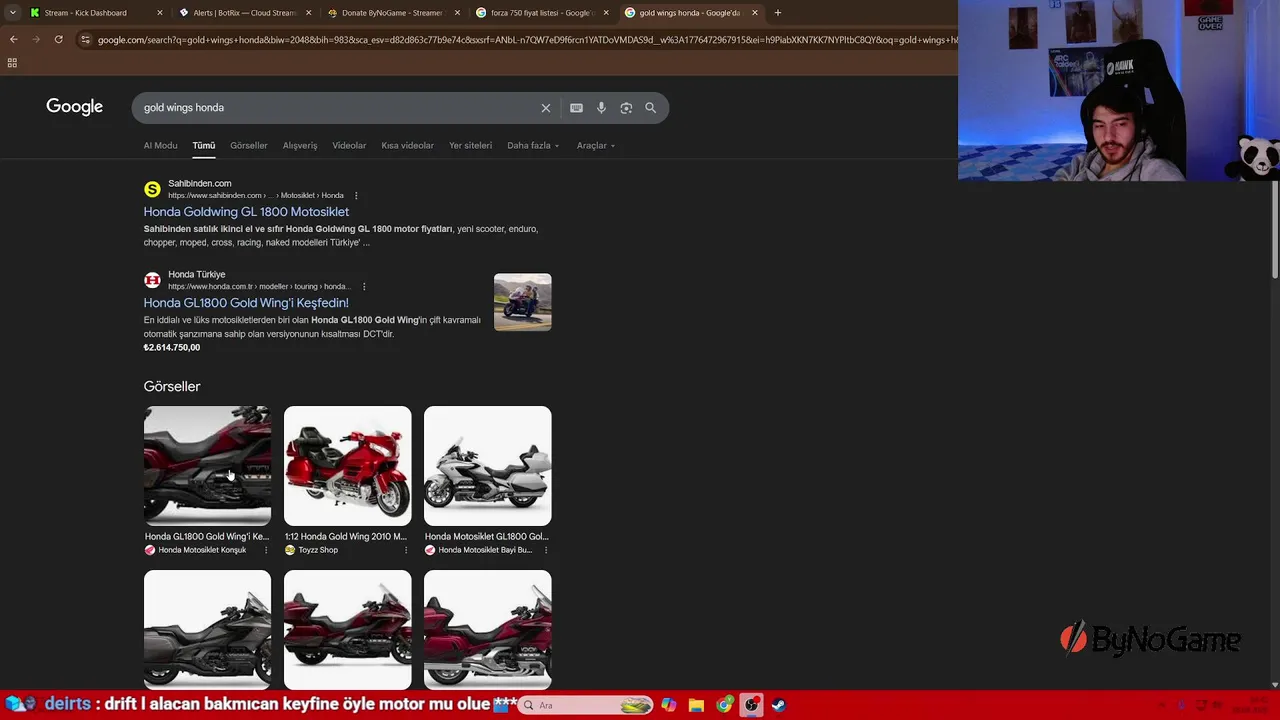This screenshot has width=1280, height=720.
Task: Switch to Alışveriş search tab
Action: tap(300, 146)
